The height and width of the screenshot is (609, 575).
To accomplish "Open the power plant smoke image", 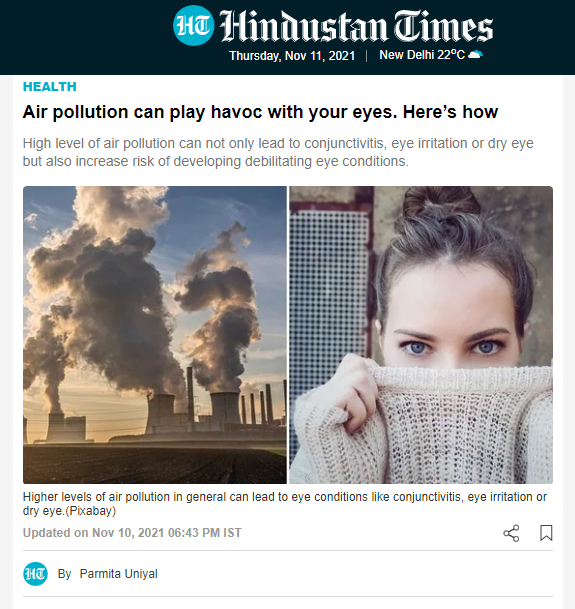I will point(155,335).
